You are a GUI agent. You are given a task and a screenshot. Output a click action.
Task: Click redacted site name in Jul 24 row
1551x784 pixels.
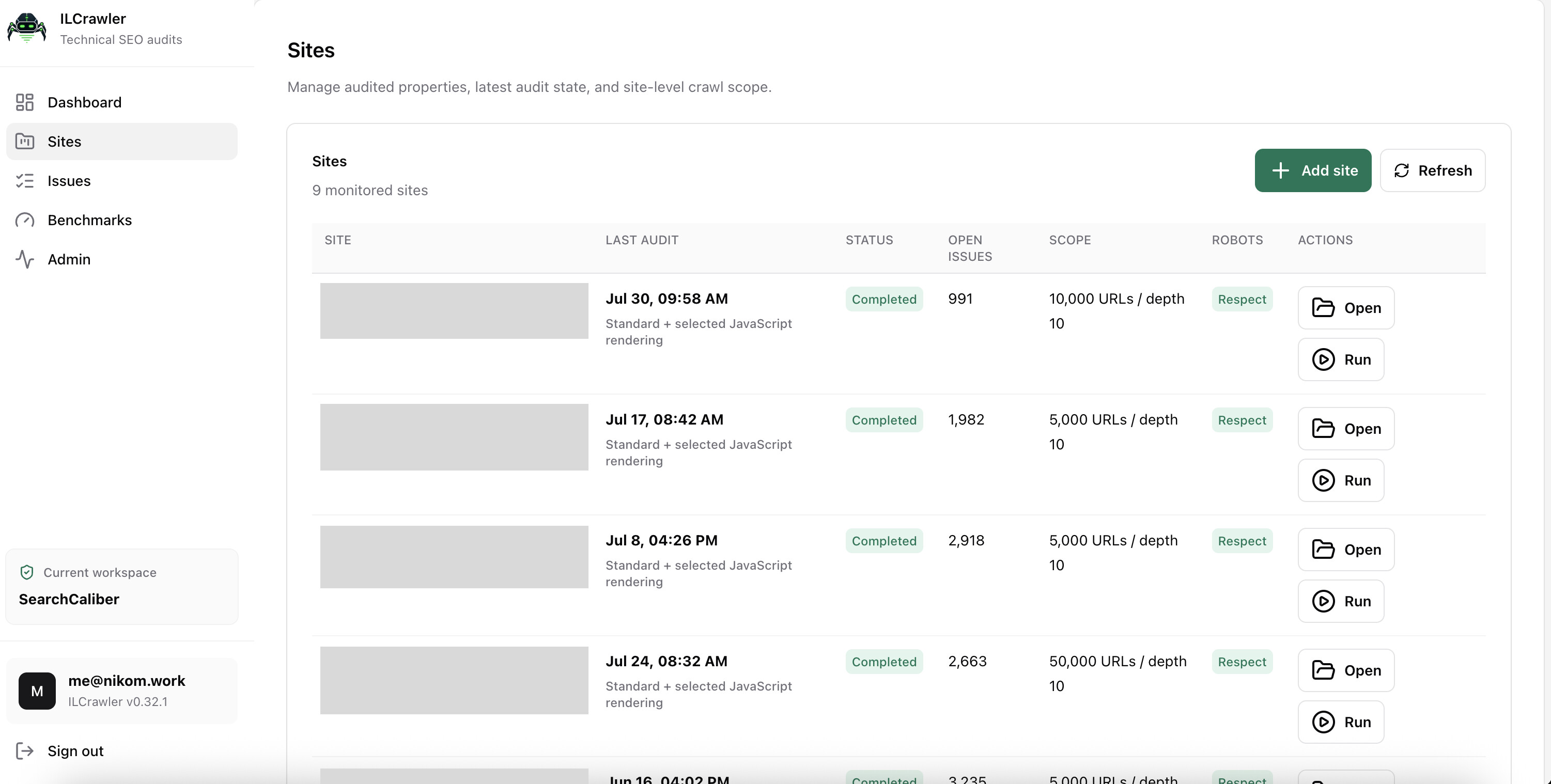click(x=454, y=681)
